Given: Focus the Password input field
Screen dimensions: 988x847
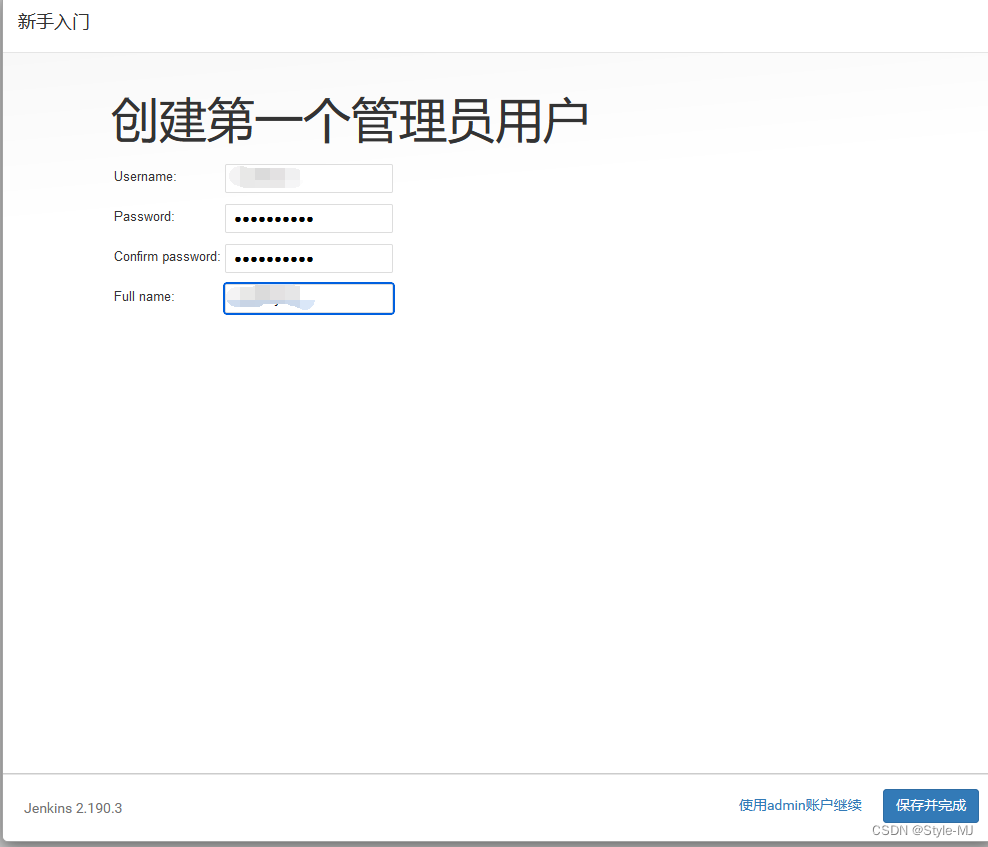Looking at the screenshot, I should point(309,218).
